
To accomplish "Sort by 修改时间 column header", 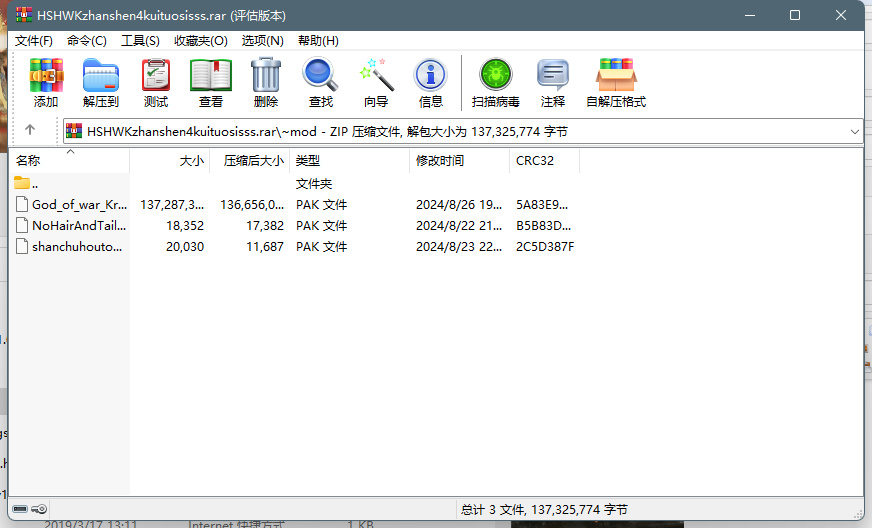I will pyautogui.click(x=460, y=161).
